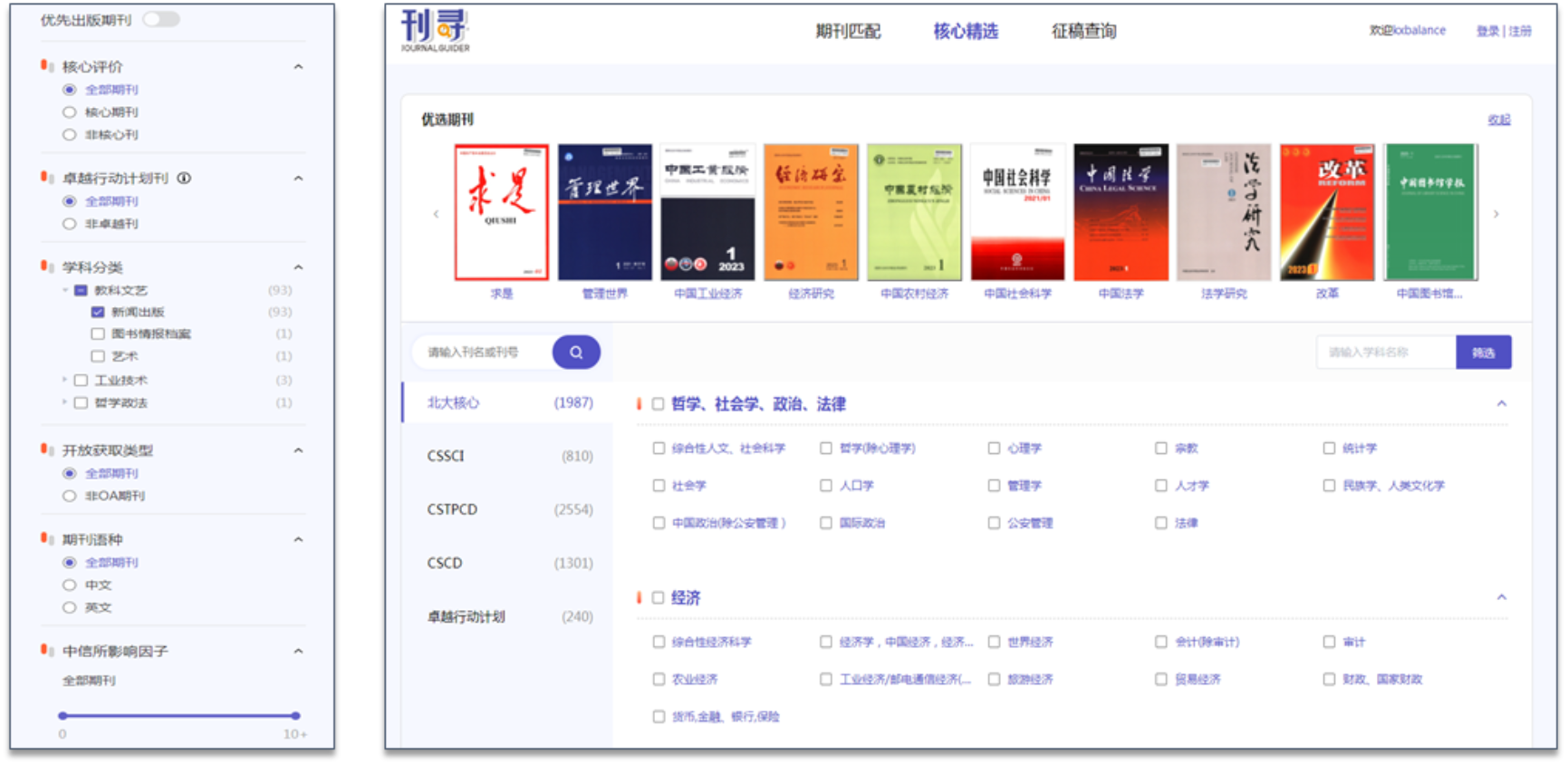Image resolution: width=1568 pixels, height=765 pixels.
Task: Open the 中国工业经济 journal cover
Action: click(707, 212)
